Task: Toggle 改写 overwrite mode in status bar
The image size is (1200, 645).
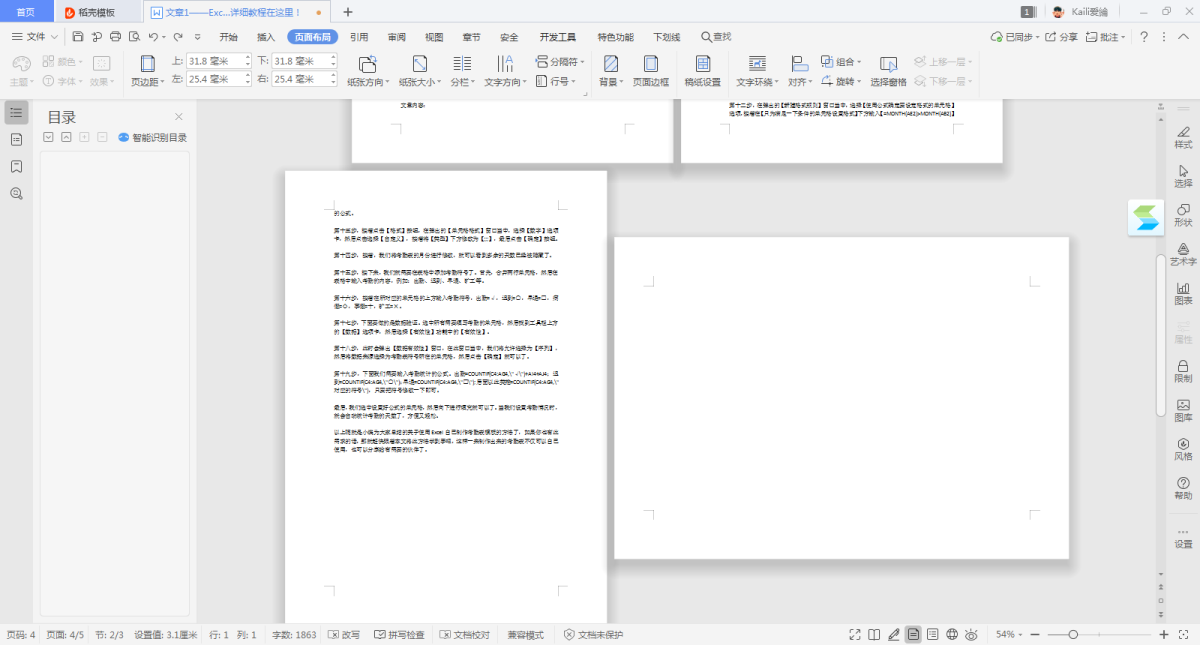Action: tap(343, 635)
